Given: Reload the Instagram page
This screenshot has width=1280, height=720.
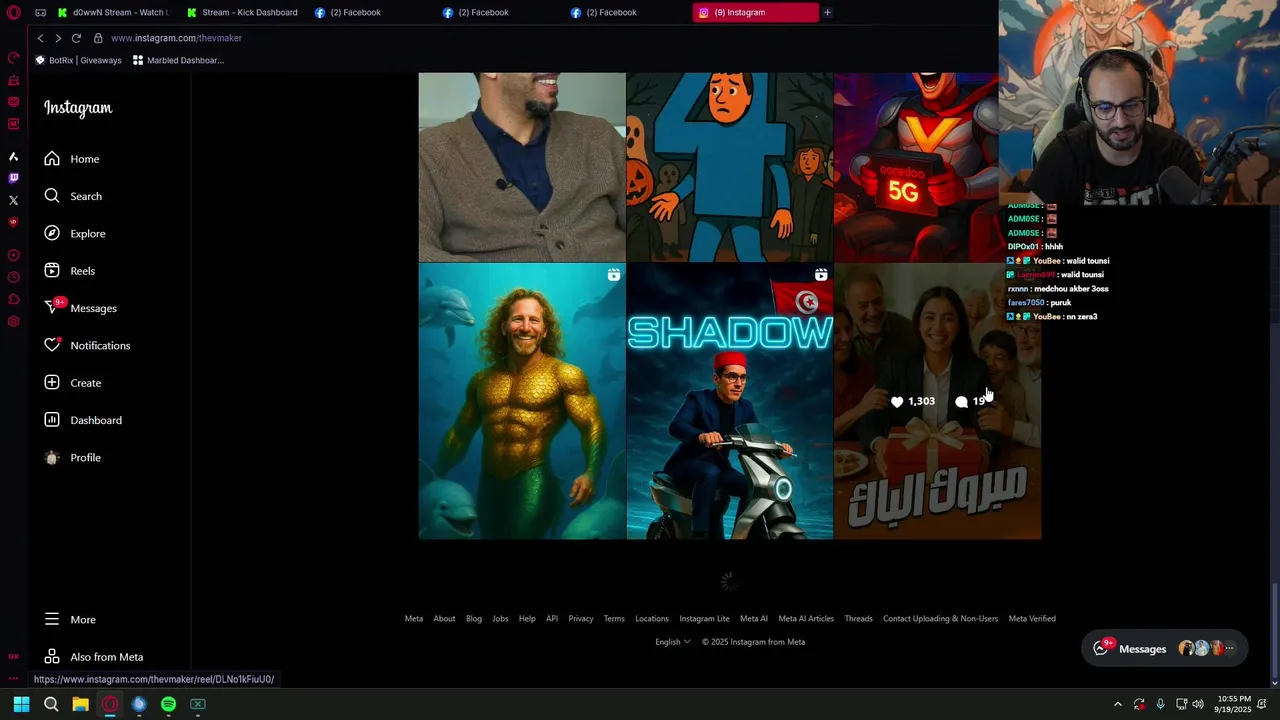Looking at the screenshot, I should (76, 38).
